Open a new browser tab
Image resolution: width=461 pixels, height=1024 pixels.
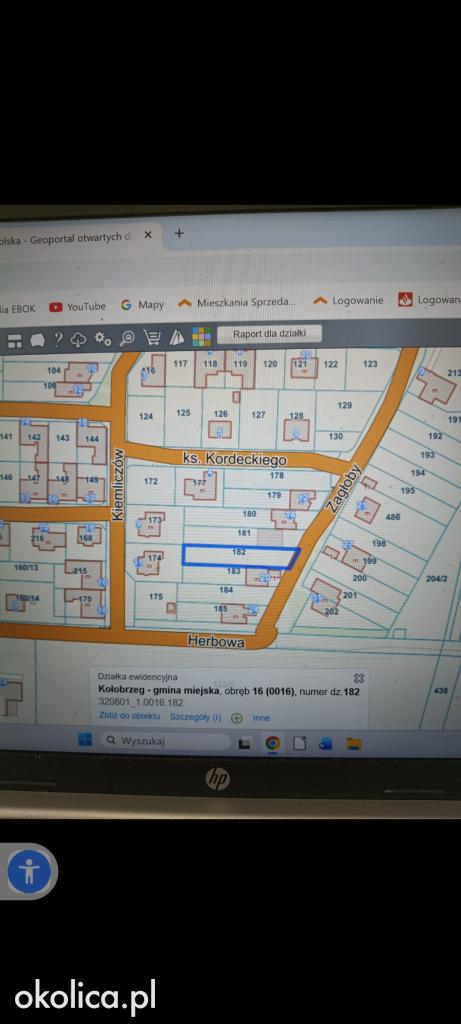coord(179,233)
